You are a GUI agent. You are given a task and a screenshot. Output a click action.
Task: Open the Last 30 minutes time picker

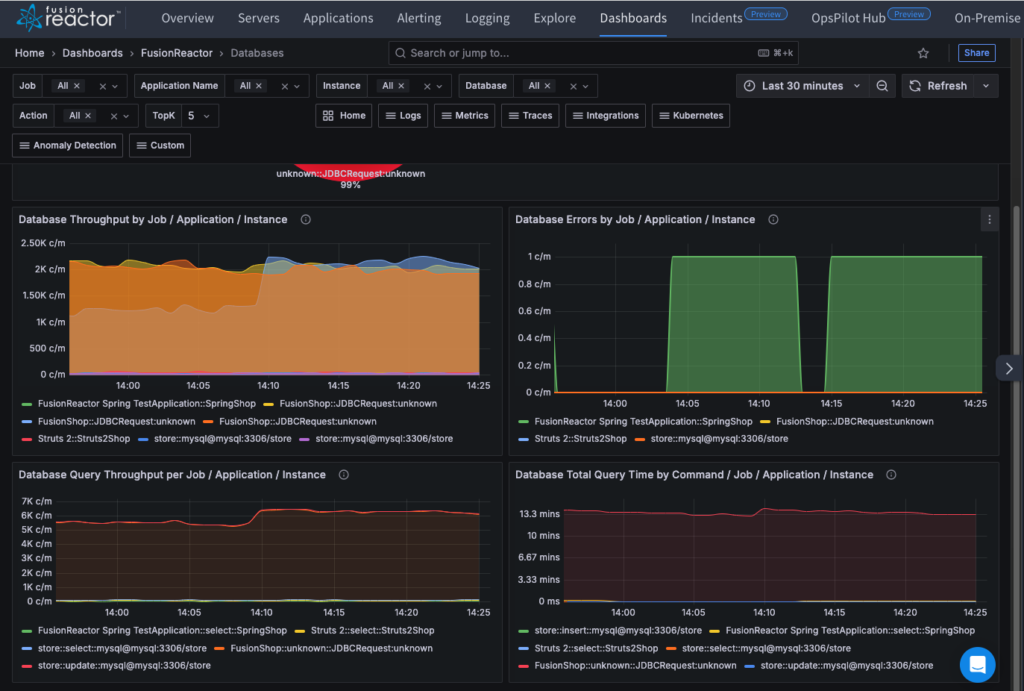803,86
